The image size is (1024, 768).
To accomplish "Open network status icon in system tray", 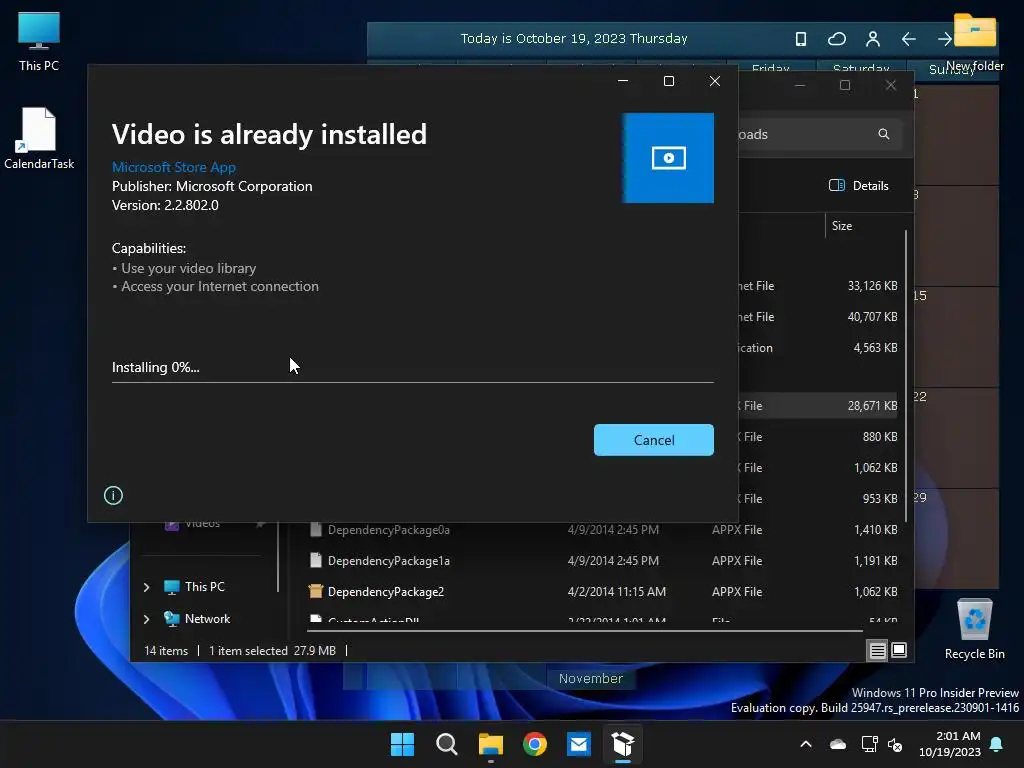I will point(869,744).
